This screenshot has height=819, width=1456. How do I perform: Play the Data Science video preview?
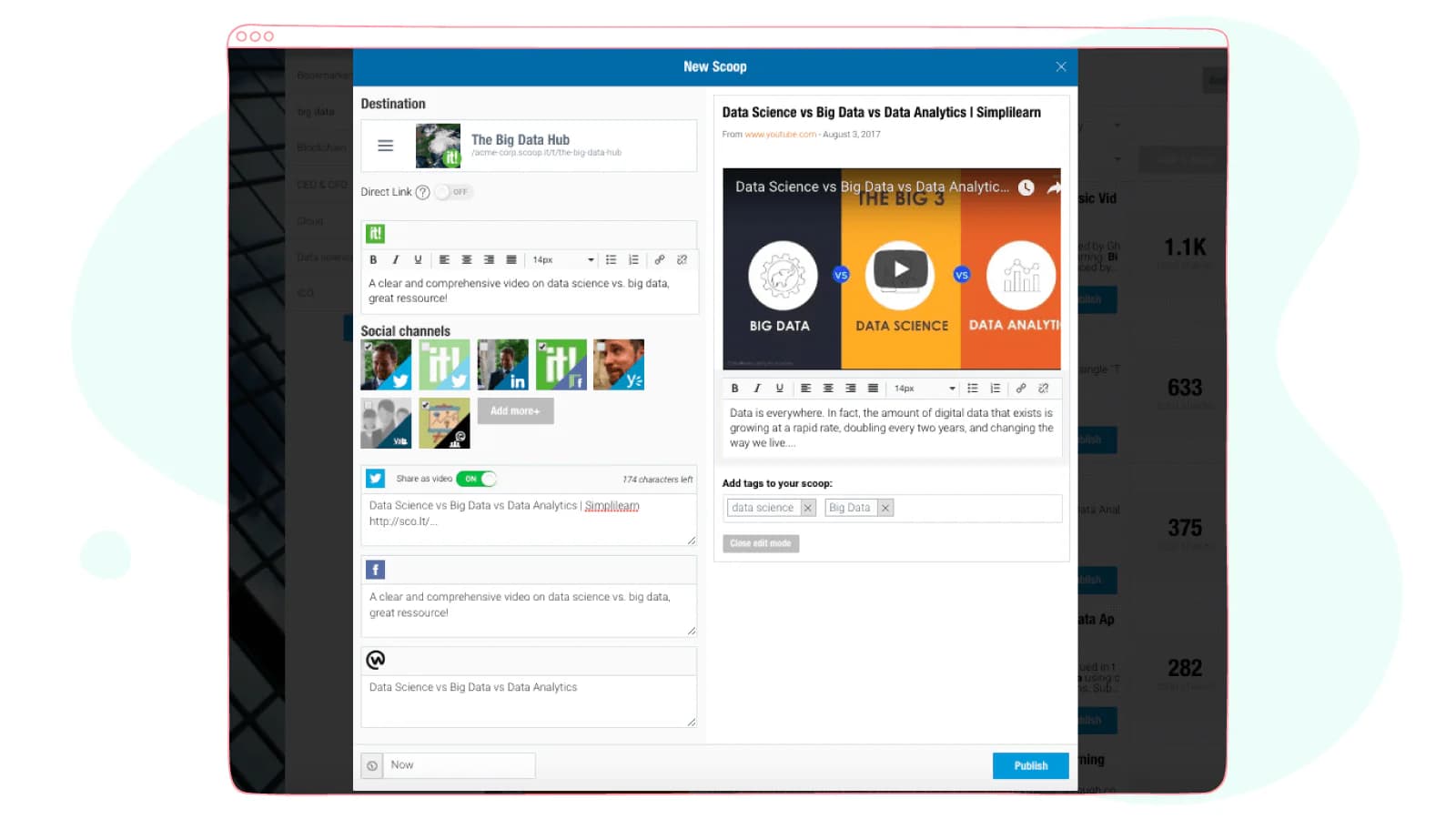[900, 270]
